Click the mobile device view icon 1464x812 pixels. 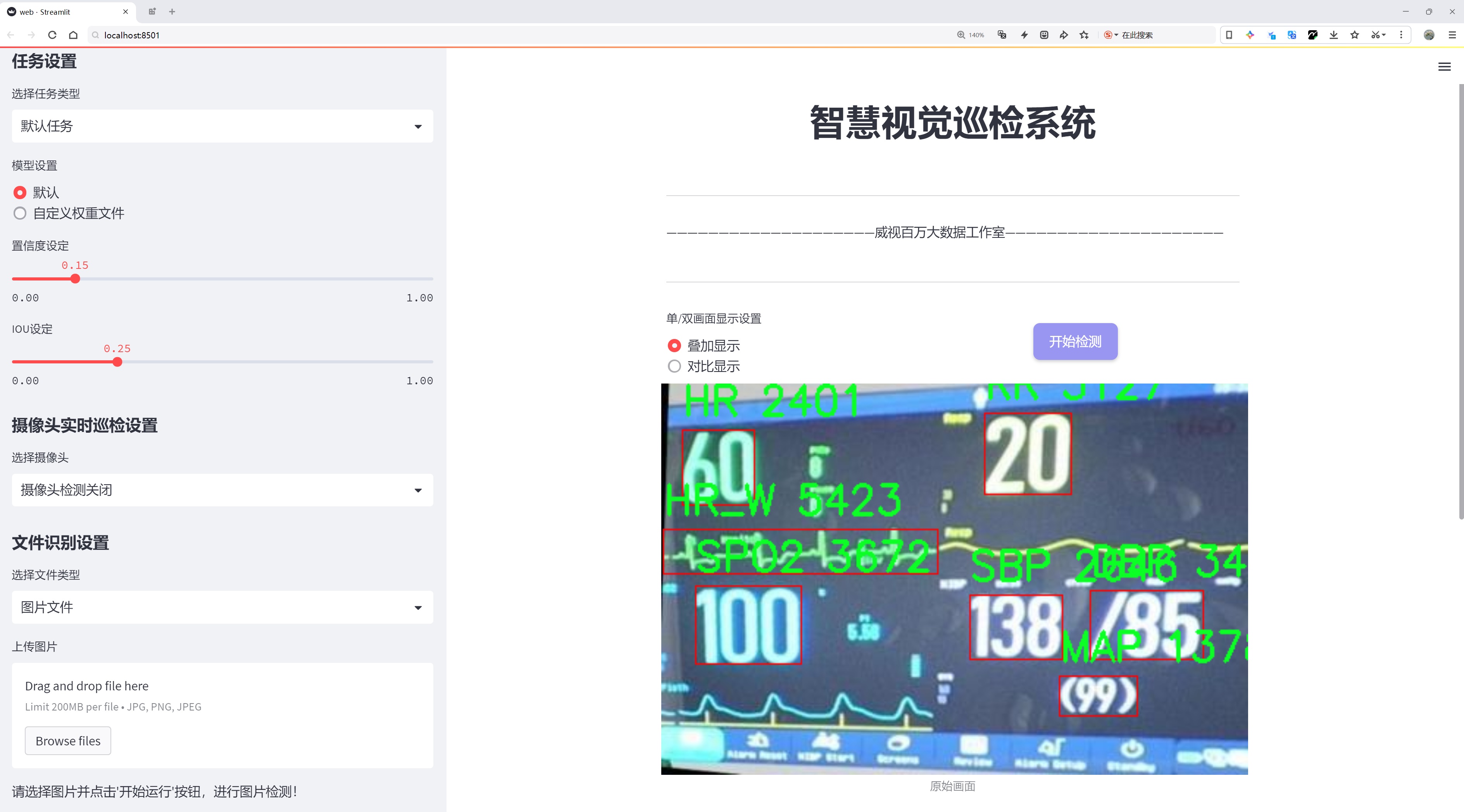[1229, 35]
